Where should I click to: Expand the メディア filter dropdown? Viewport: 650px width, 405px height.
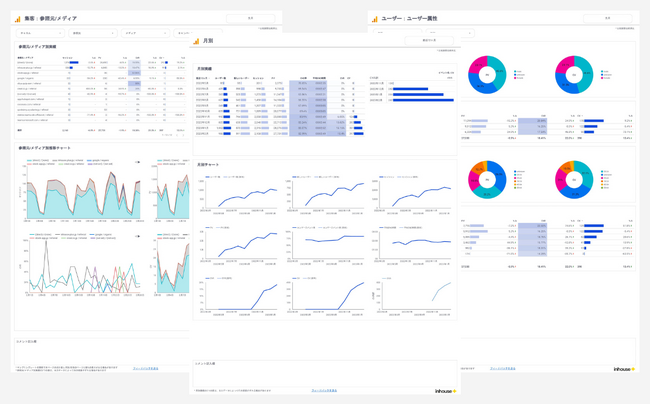click(x=145, y=33)
